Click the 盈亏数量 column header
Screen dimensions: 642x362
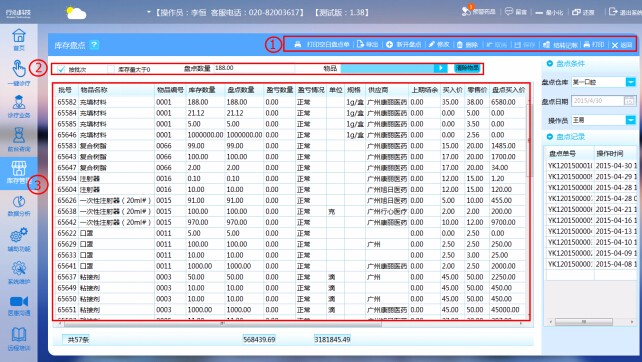[x=279, y=90]
